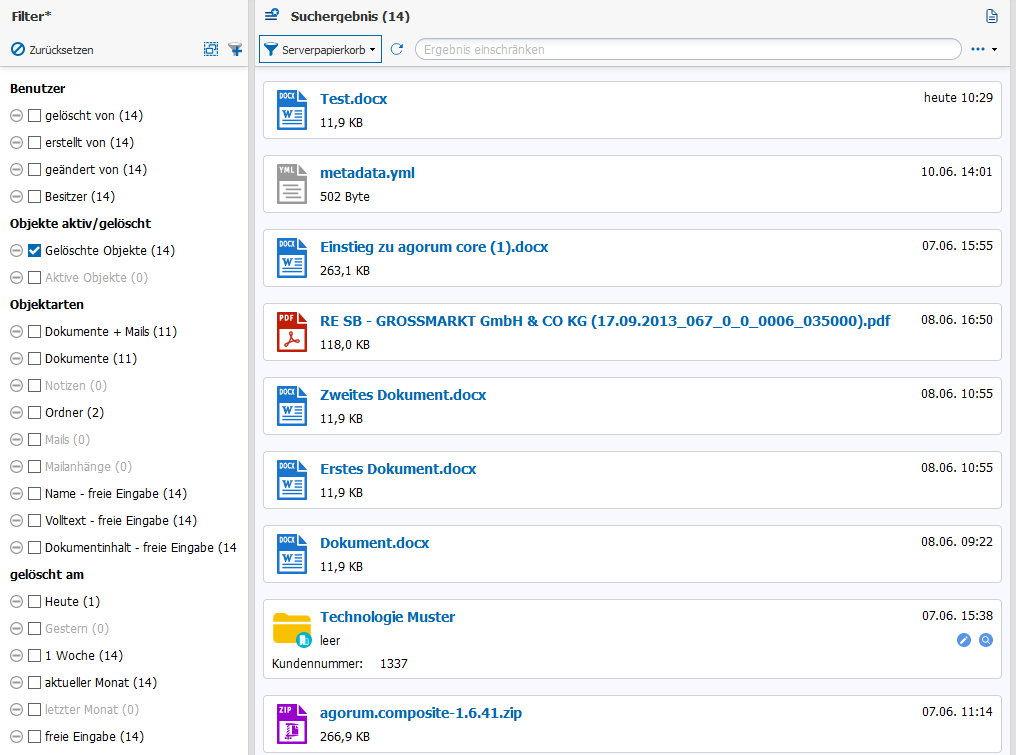Screen dimensions: 1016x755
Task: Check the gelöscht von checkbox
Action: (x=34, y=116)
